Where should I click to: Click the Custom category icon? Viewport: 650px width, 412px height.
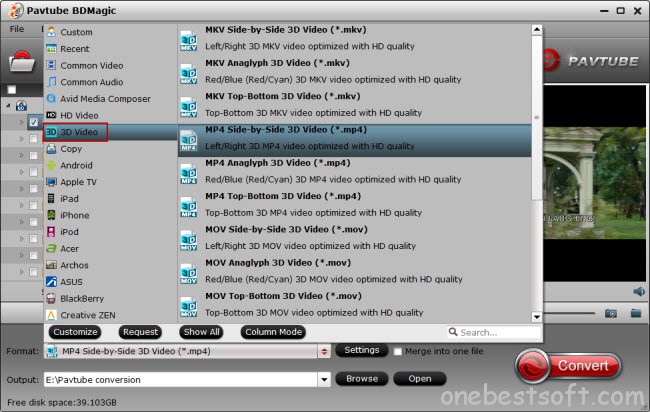click(x=51, y=32)
